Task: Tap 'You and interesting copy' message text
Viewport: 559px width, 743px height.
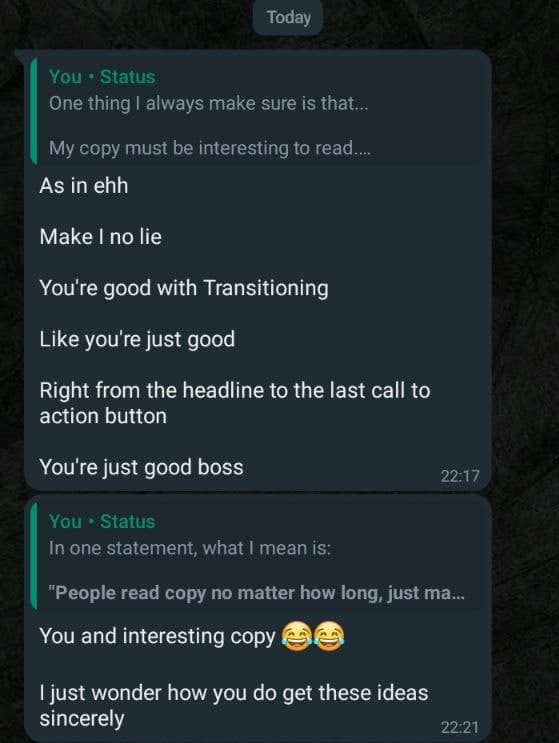Action: pyautogui.click(x=157, y=636)
